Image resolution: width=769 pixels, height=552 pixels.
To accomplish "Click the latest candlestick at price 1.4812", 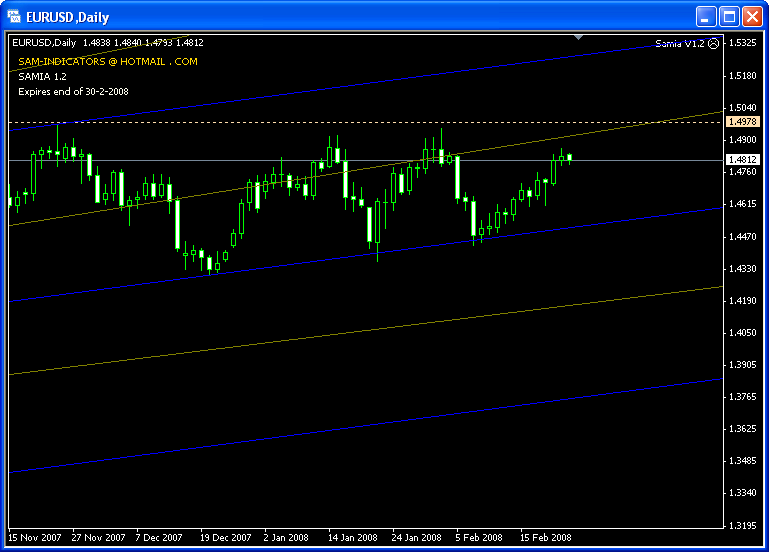I will coord(569,158).
